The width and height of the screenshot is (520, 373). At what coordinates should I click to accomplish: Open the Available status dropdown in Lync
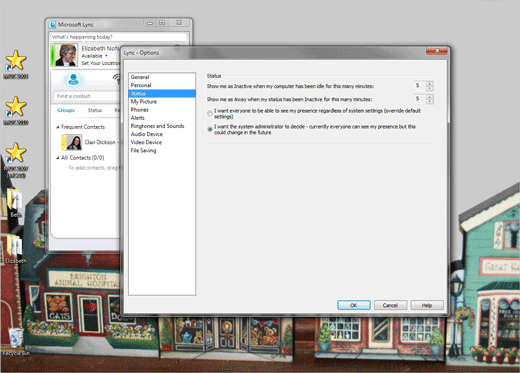(95, 56)
